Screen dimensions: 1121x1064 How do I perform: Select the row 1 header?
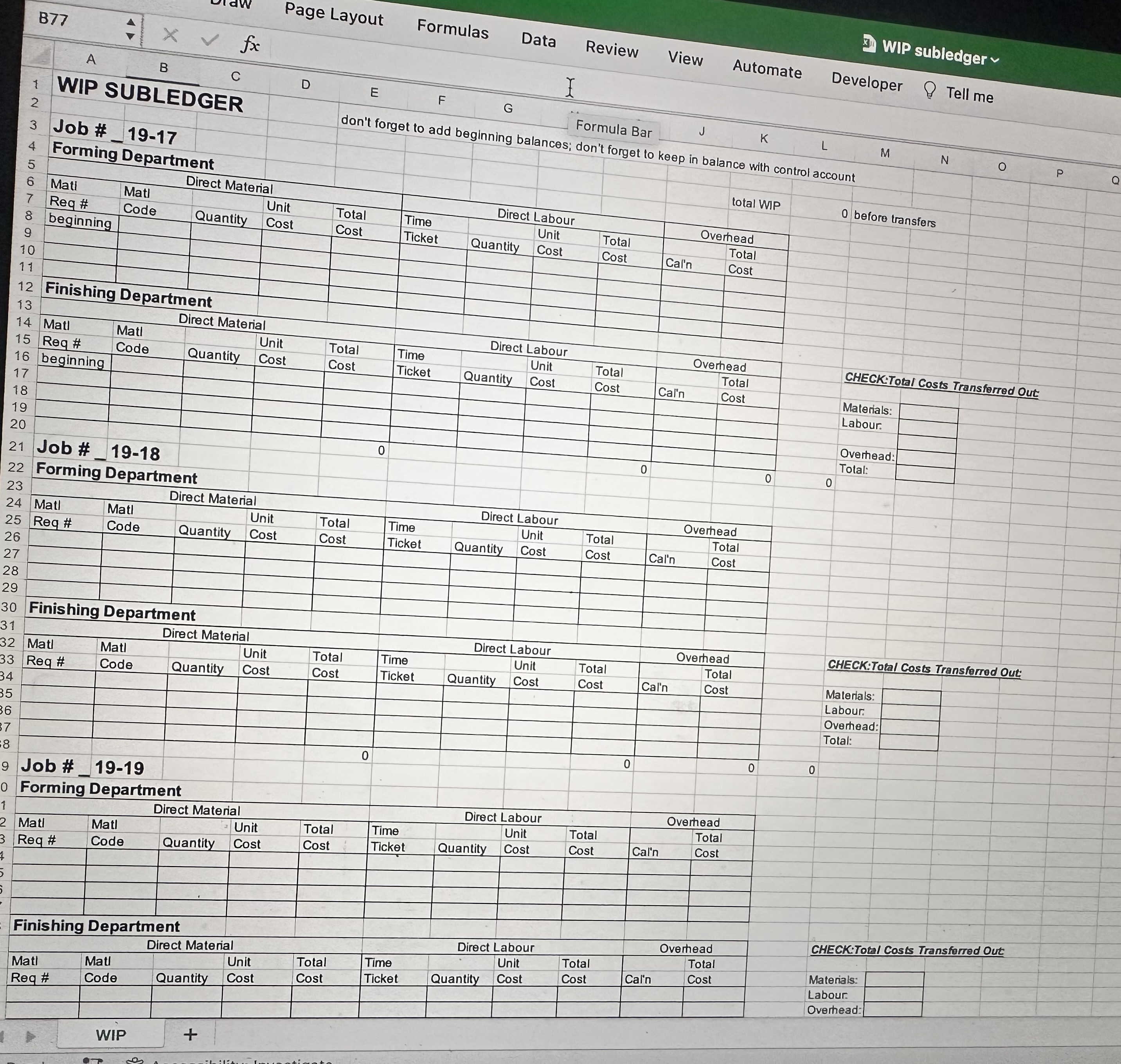click(35, 85)
